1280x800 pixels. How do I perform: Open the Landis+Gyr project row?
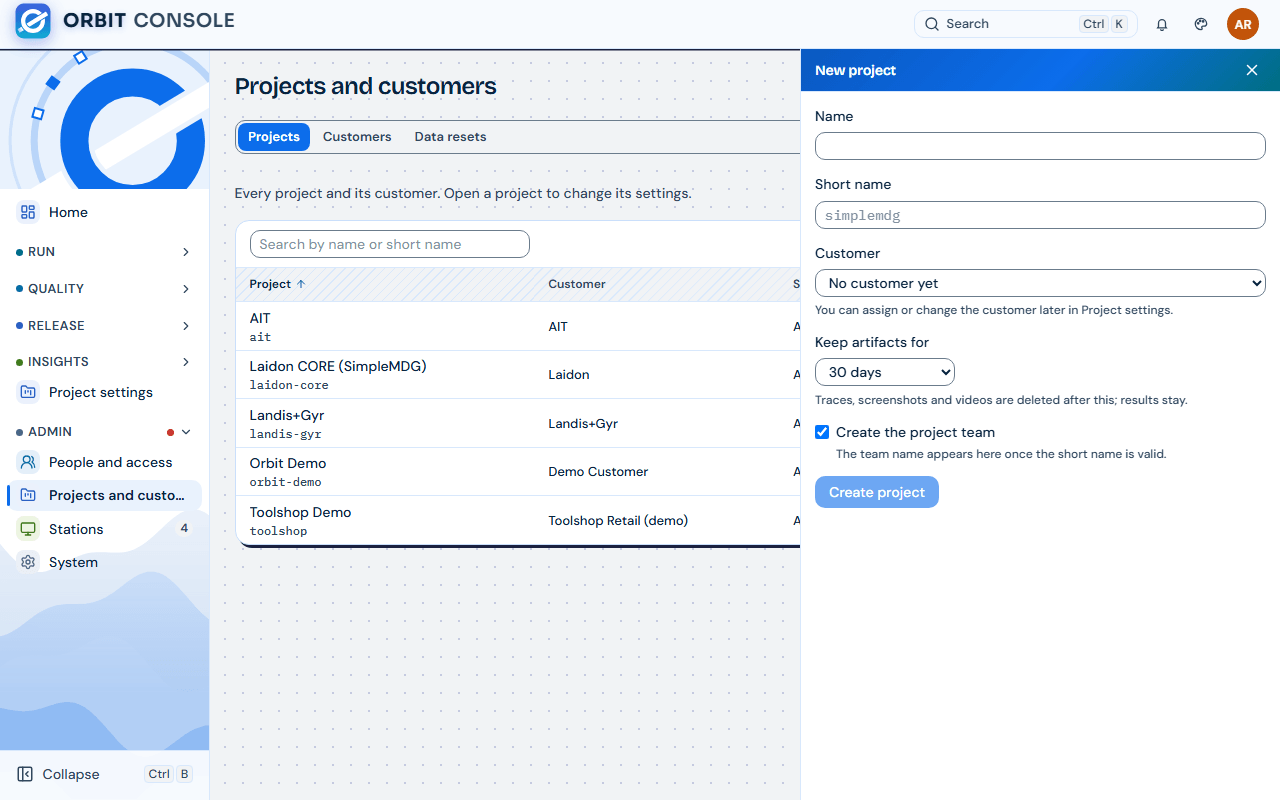[x=518, y=423]
